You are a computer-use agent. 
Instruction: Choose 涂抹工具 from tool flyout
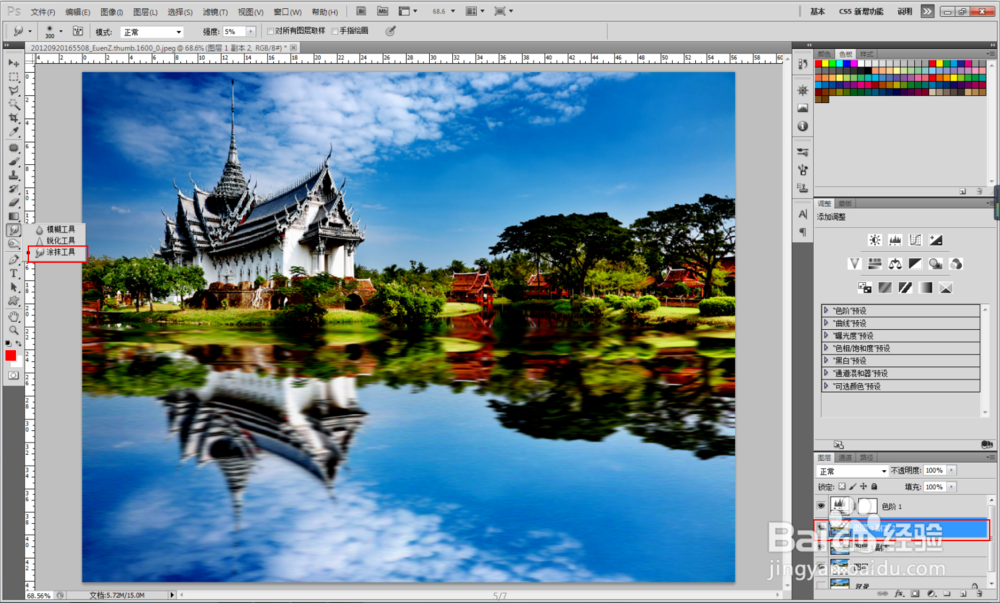55,252
